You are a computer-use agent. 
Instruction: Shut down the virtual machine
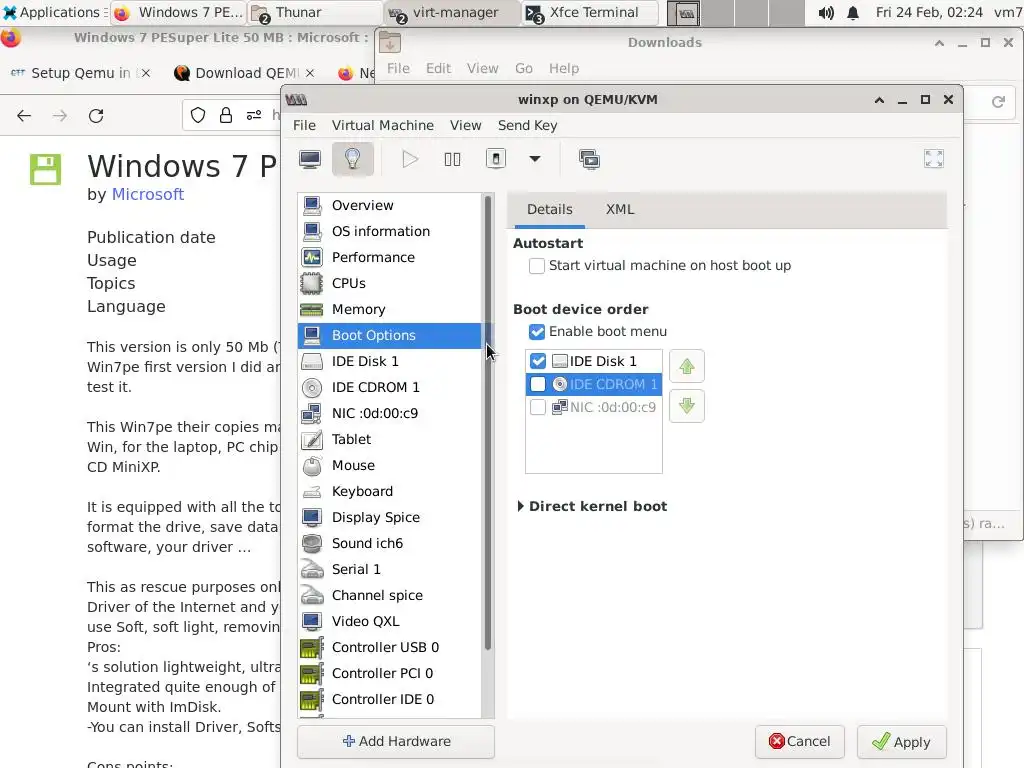tap(496, 159)
